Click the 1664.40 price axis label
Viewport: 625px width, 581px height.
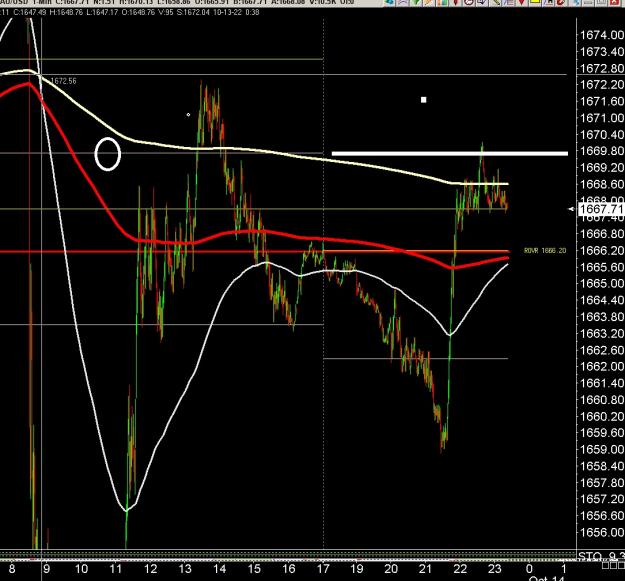click(x=601, y=300)
